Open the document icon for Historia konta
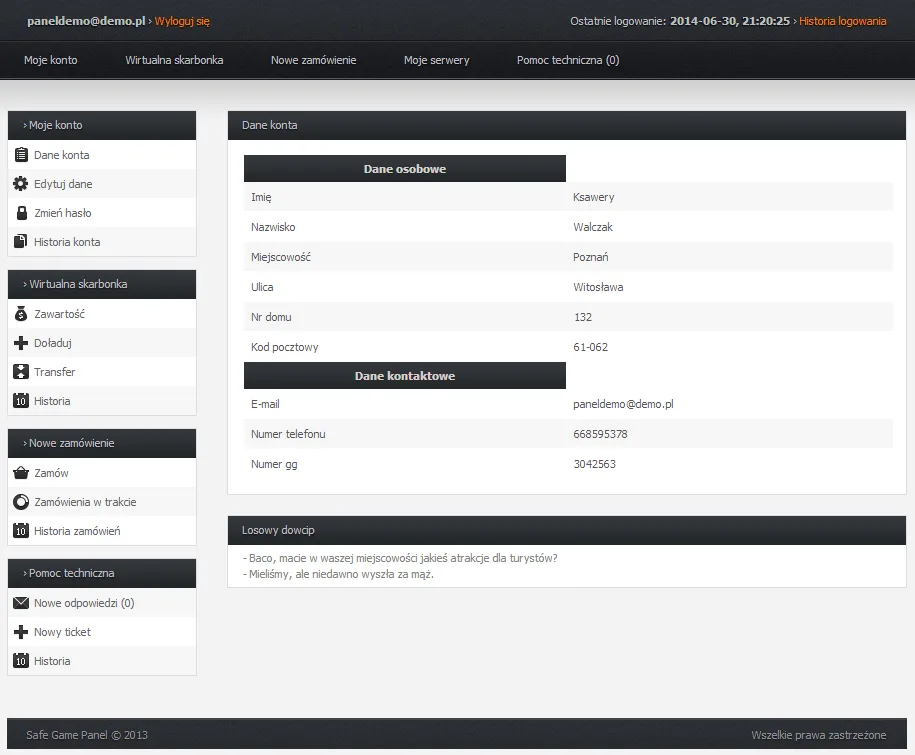 [20, 242]
